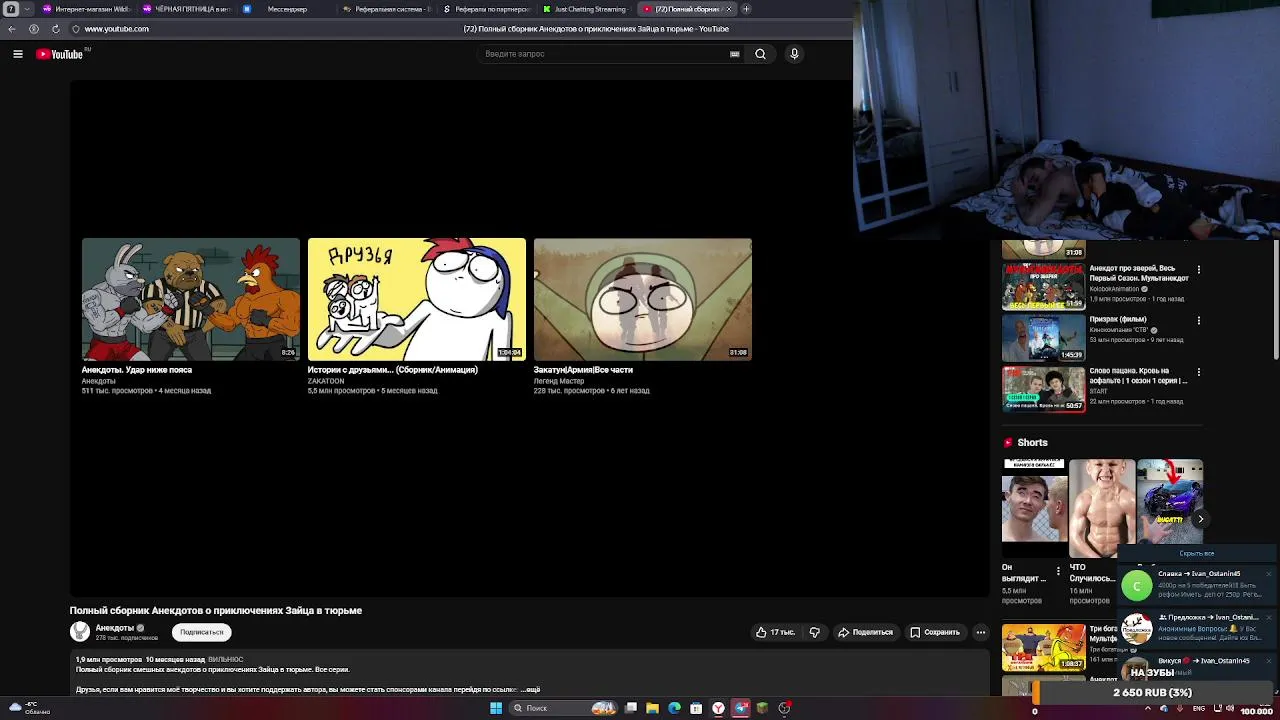
Task: Show hidden system tray icons chevron
Action: (x=1149, y=709)
